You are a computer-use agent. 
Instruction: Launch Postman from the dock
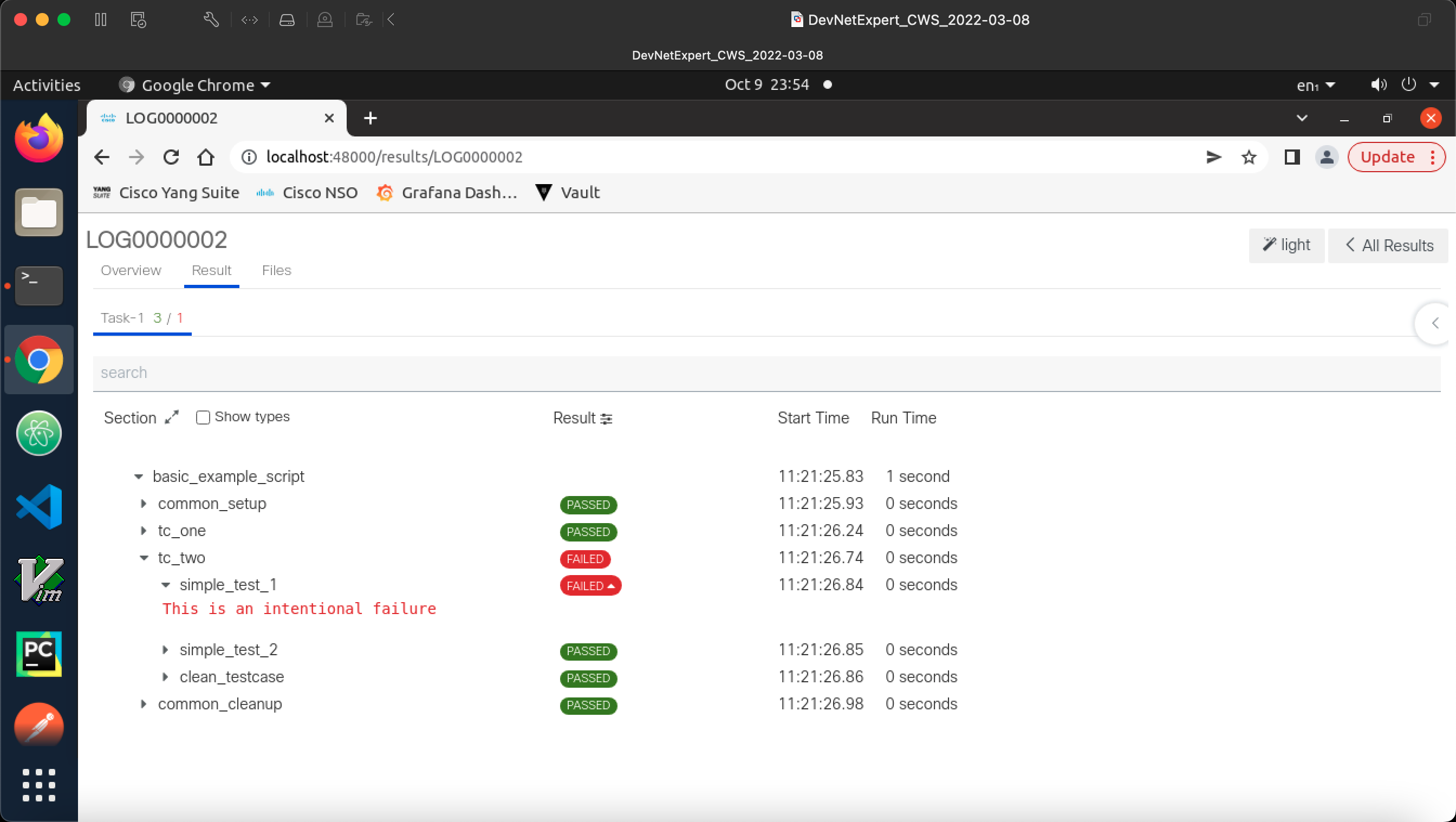(38, 727)
